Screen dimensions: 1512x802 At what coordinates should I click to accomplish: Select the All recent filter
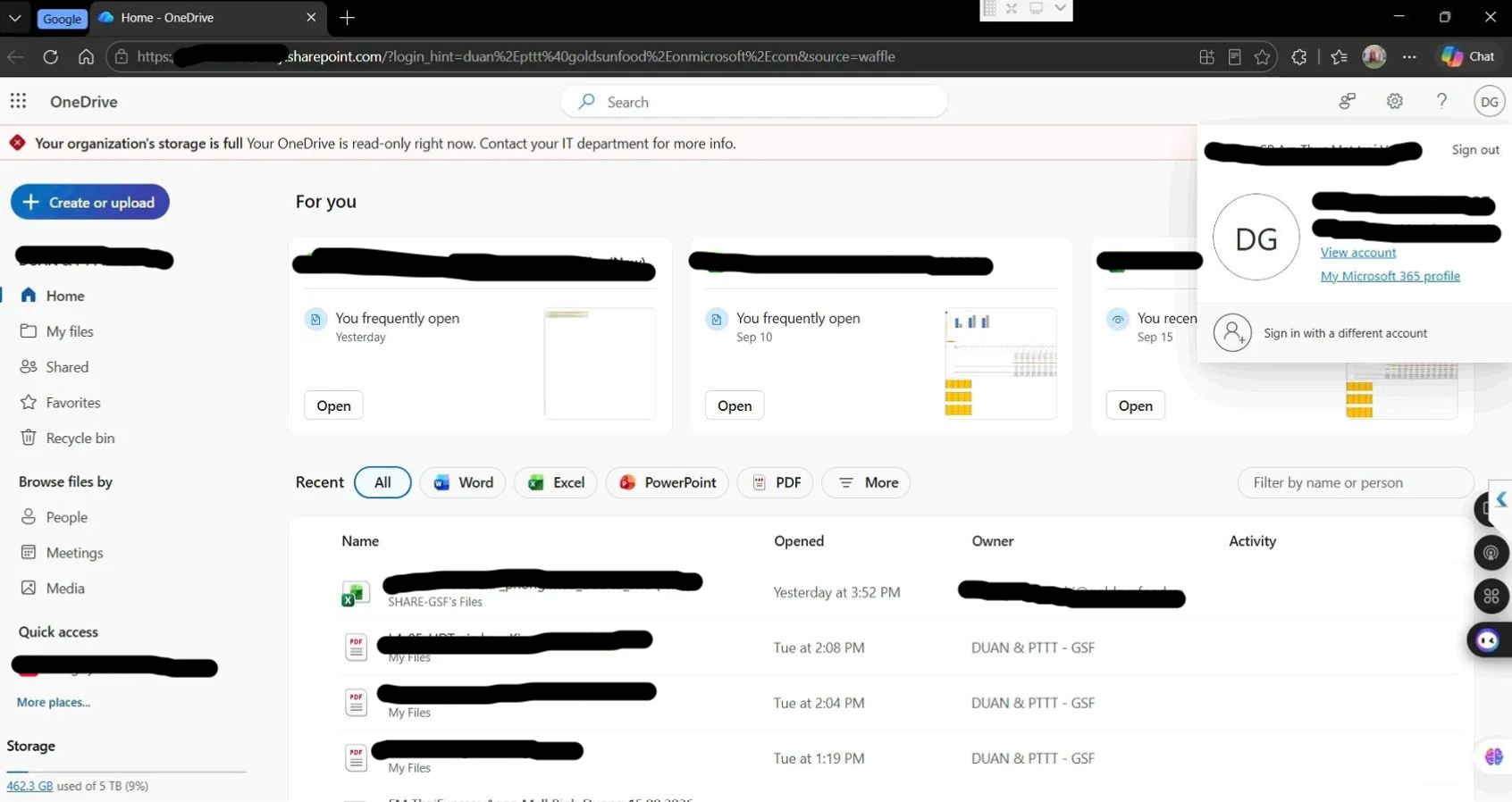click(382, 482)
